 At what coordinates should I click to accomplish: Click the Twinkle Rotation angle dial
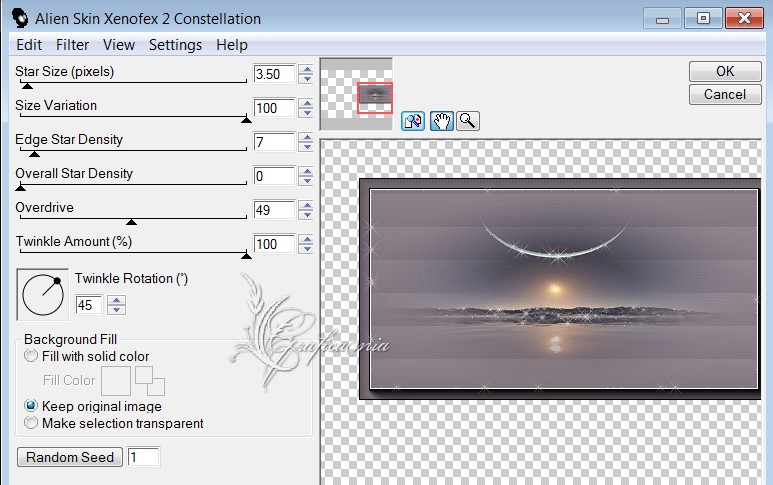click(43, 295)
